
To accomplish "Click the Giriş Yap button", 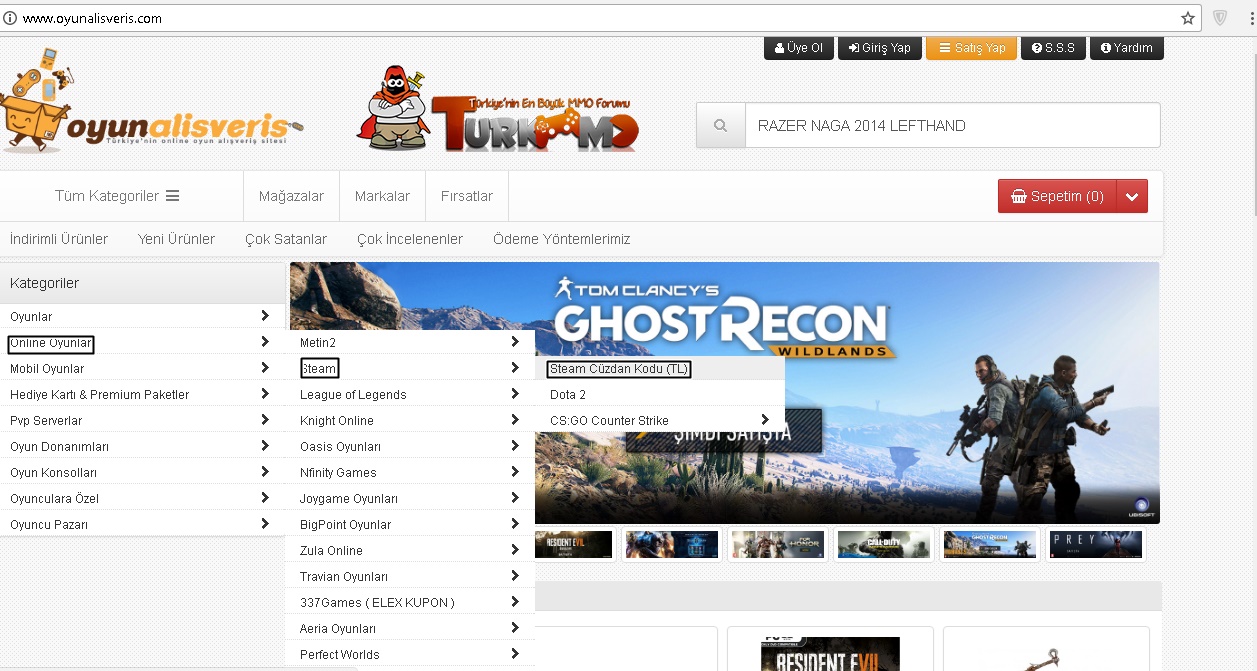I will (x=879, y=48).
